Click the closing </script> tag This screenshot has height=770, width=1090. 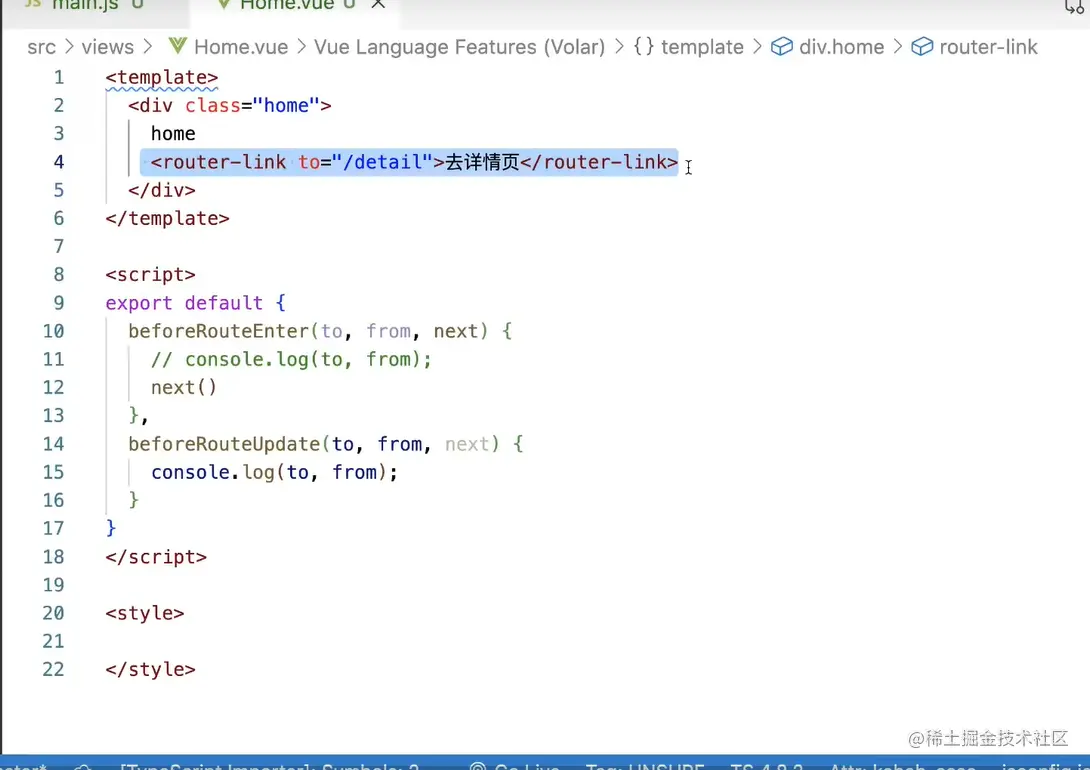click(156, 557)
